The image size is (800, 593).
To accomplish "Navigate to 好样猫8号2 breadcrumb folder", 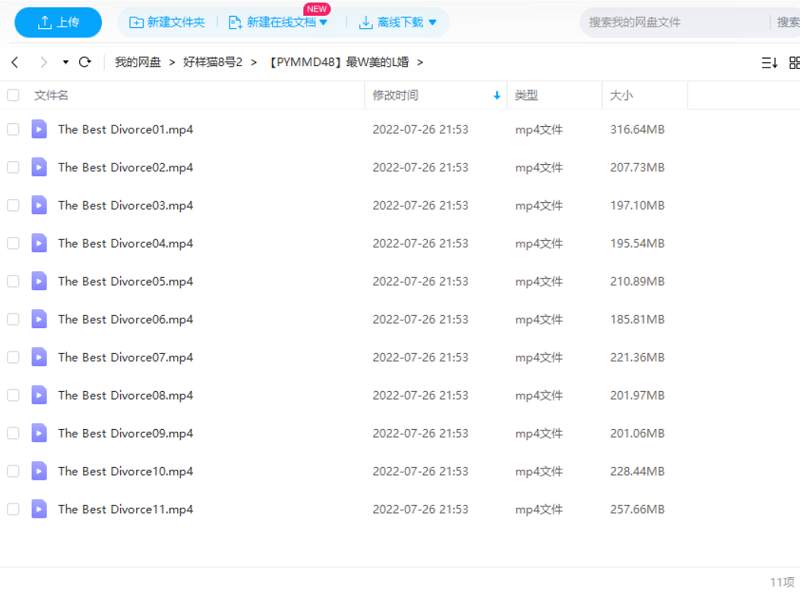I will [213, 62].
